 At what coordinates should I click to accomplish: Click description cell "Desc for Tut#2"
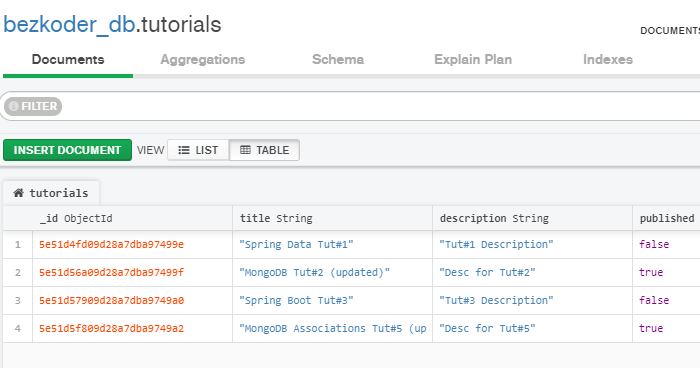[533, 272]
